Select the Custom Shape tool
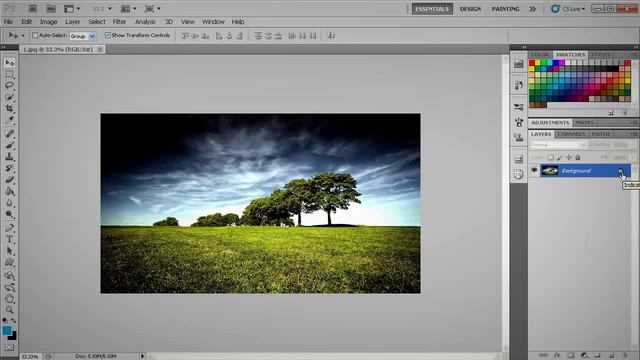Screen dimensions: 640x360 (x=9, y=262)
